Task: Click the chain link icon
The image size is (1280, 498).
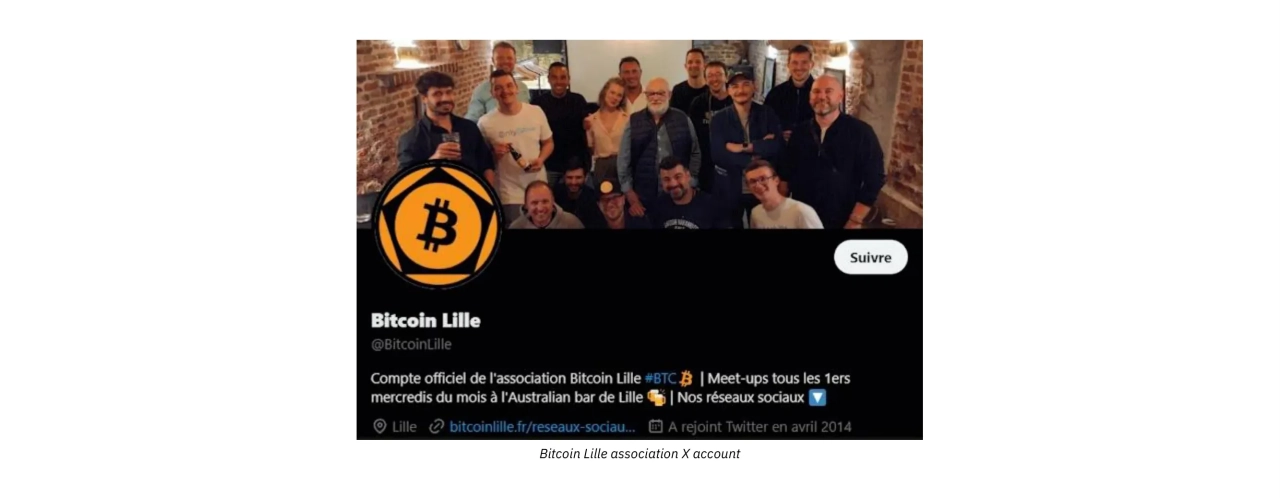Action: 436,426
